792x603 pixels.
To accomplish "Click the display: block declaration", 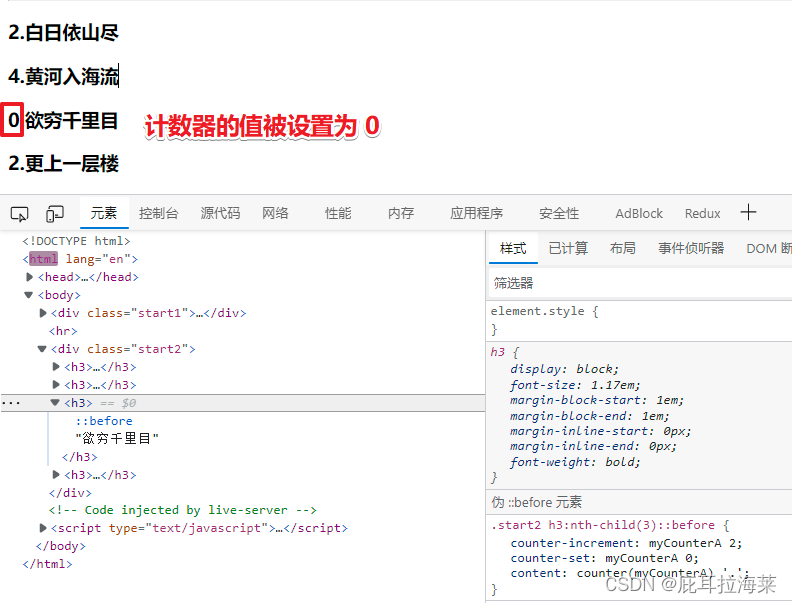I will click(564, 369).
